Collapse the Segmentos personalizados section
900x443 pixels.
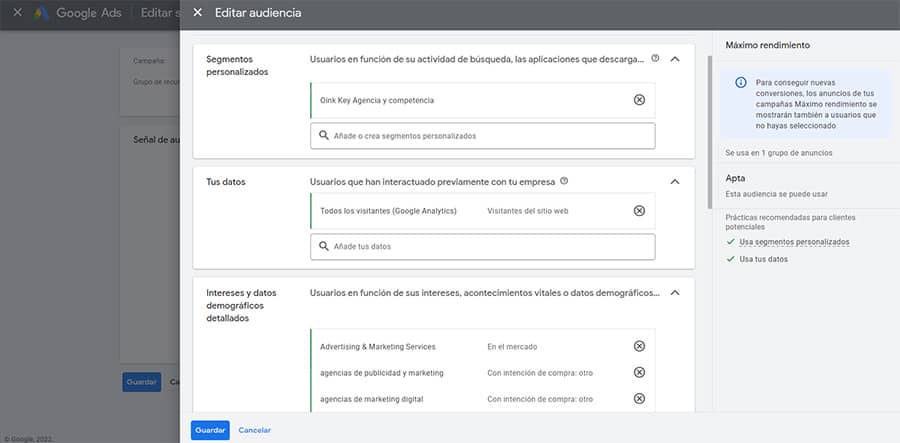pos(675,59)
